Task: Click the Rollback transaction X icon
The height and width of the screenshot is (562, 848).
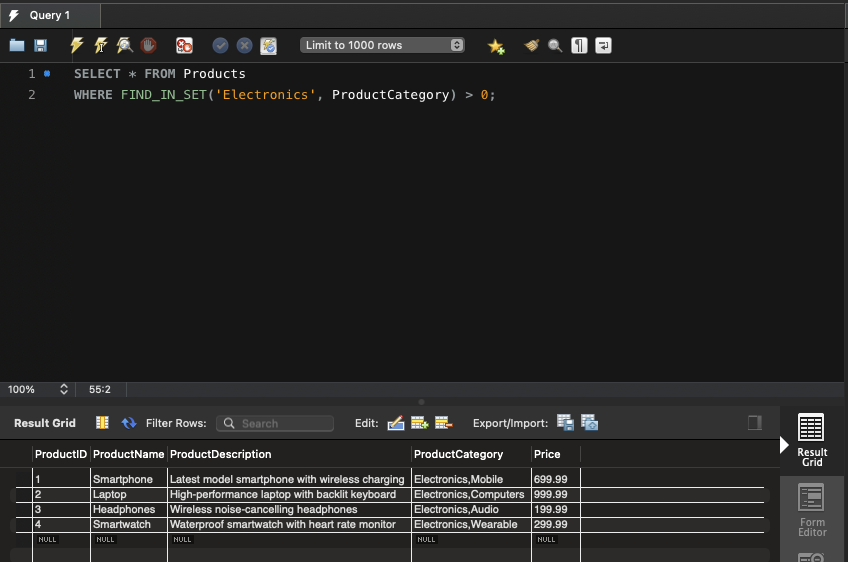Action: (244, 45)
